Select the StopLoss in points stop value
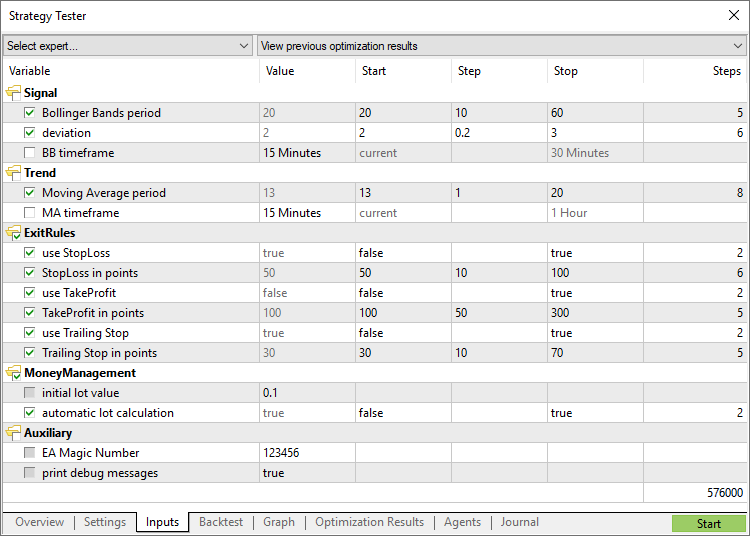 point(594,273)
